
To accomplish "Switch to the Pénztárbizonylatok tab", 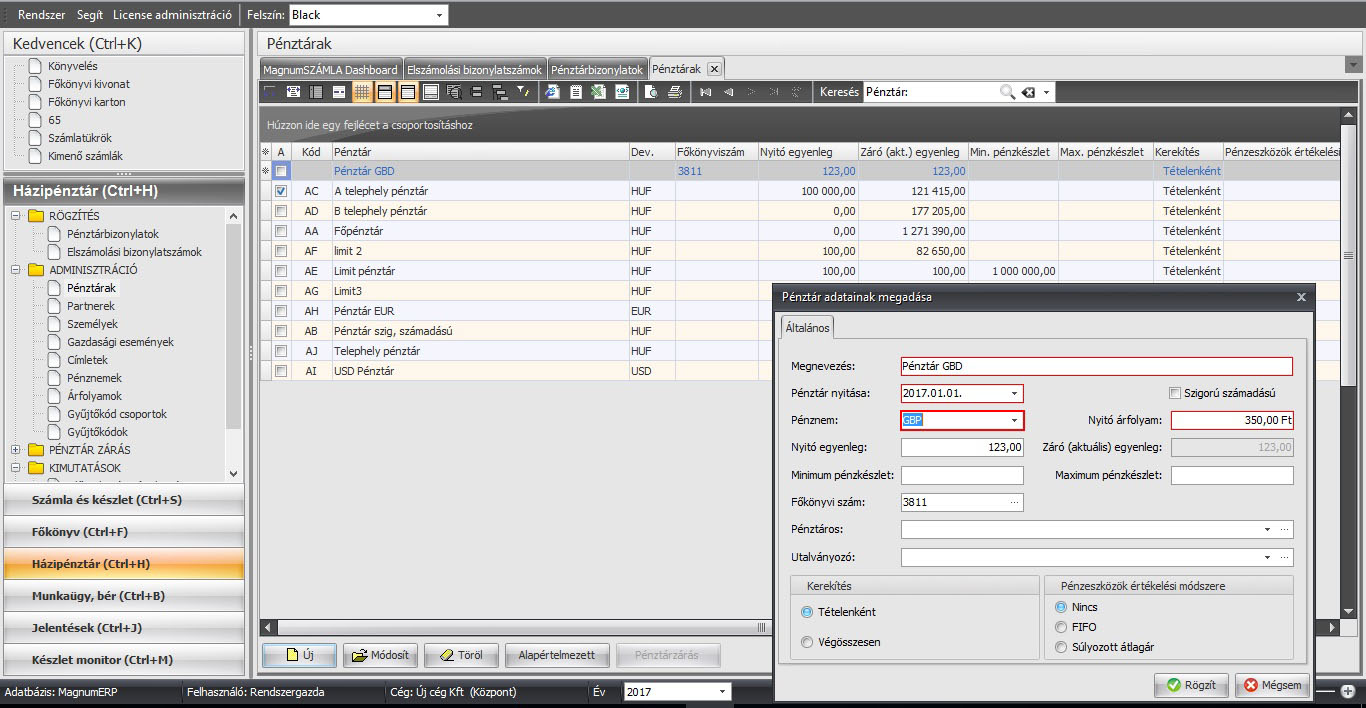I will [x=597, y=69].
